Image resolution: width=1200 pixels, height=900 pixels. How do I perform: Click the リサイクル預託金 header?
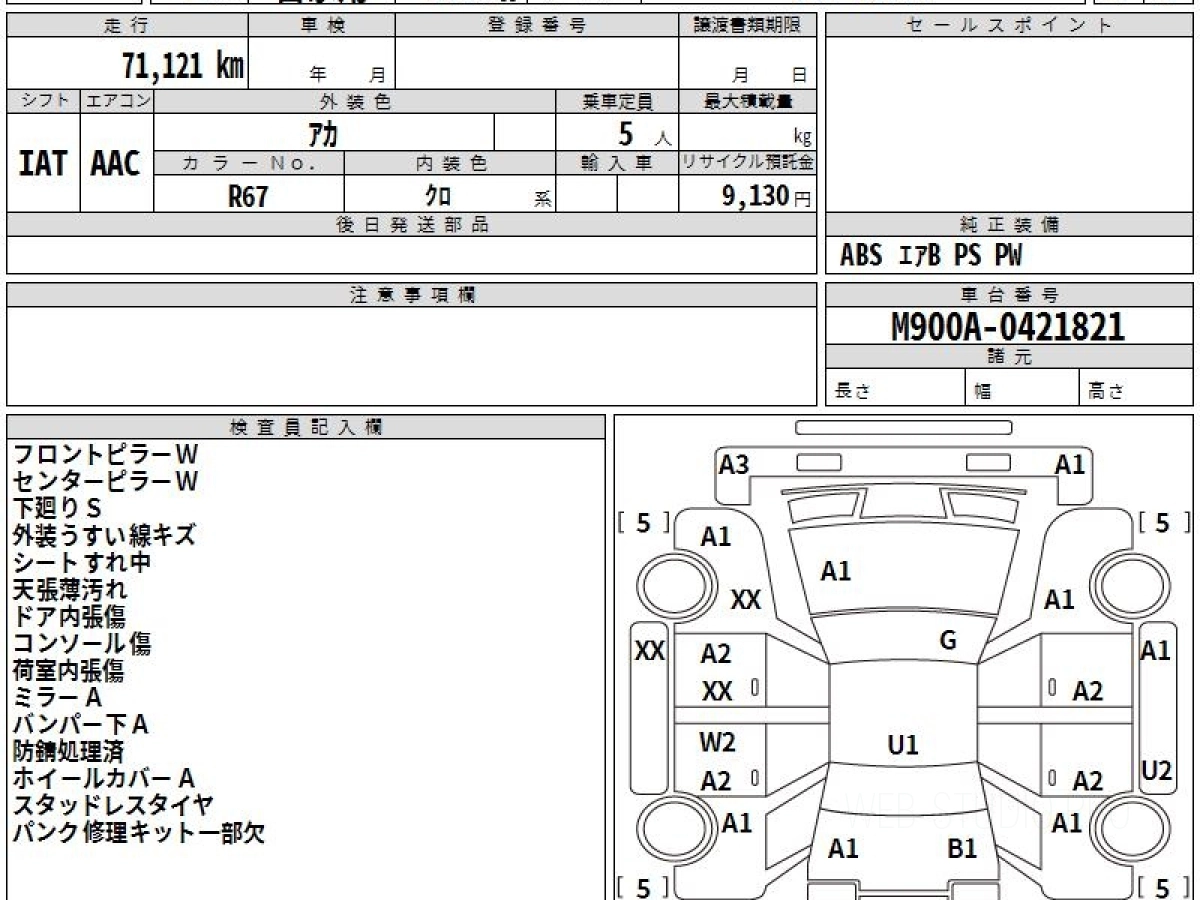pos(747,163)
